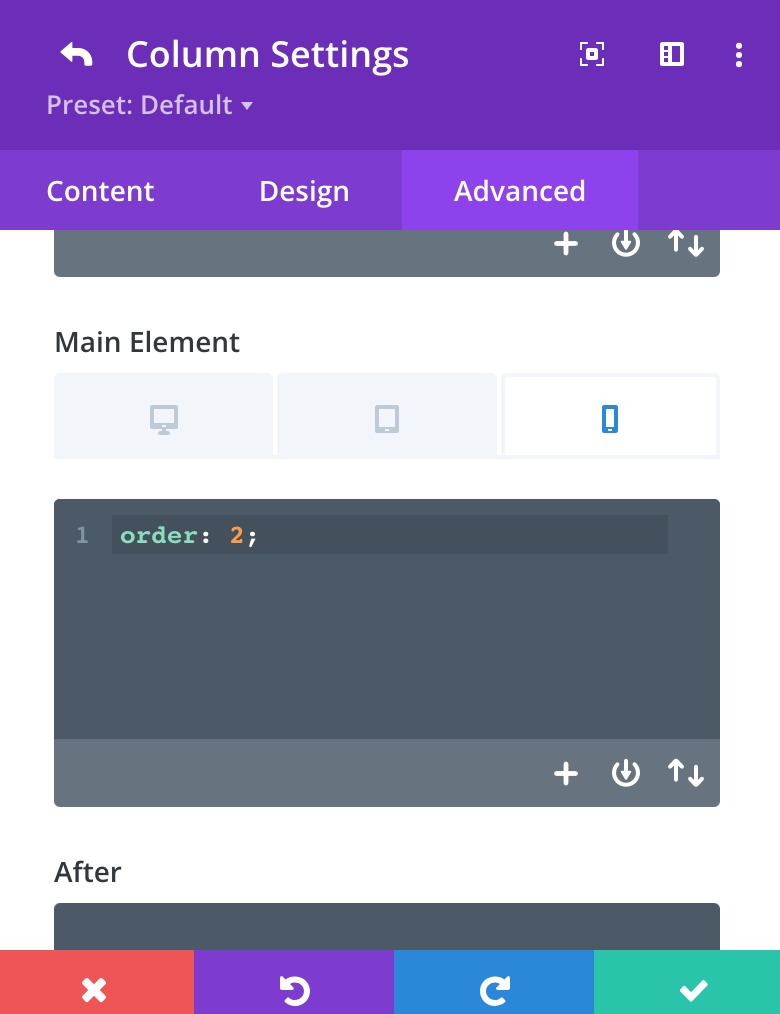This screenshot has height=1014, width=780.
Task: Snap the modal to sidebar via the layout icon
Action: point(671,54)
